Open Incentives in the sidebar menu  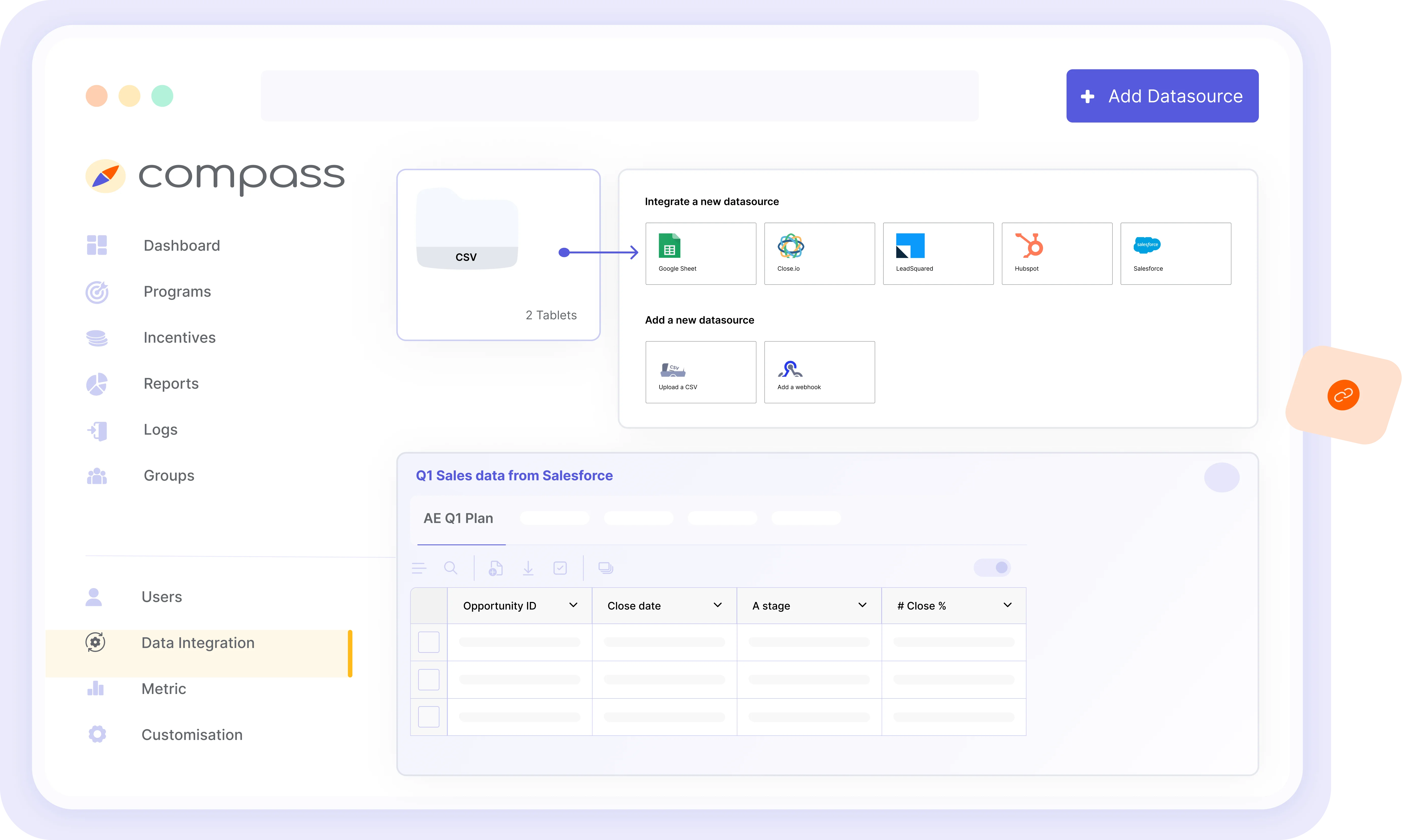[179, 337]
